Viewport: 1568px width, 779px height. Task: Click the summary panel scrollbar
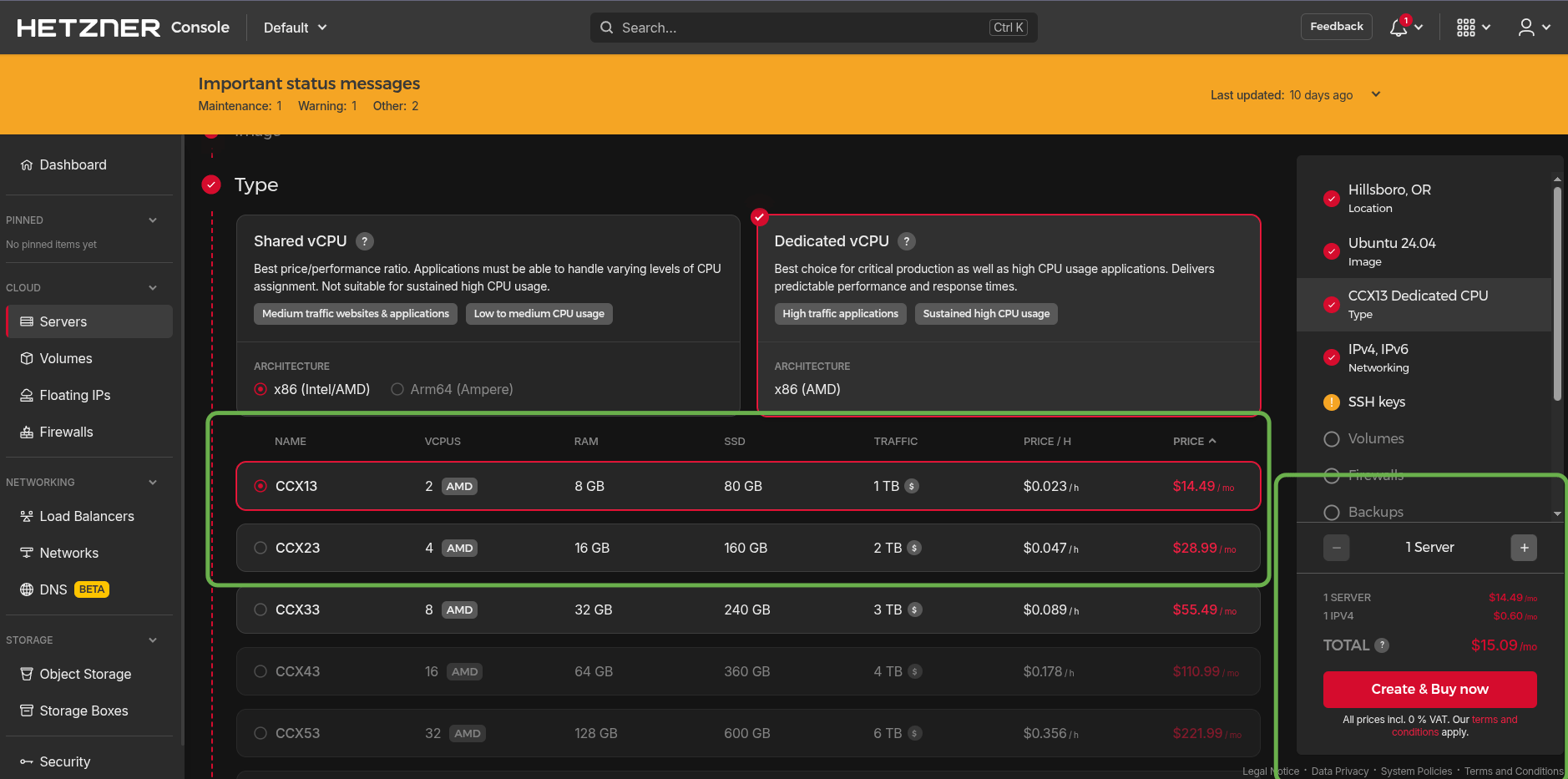1557,294
